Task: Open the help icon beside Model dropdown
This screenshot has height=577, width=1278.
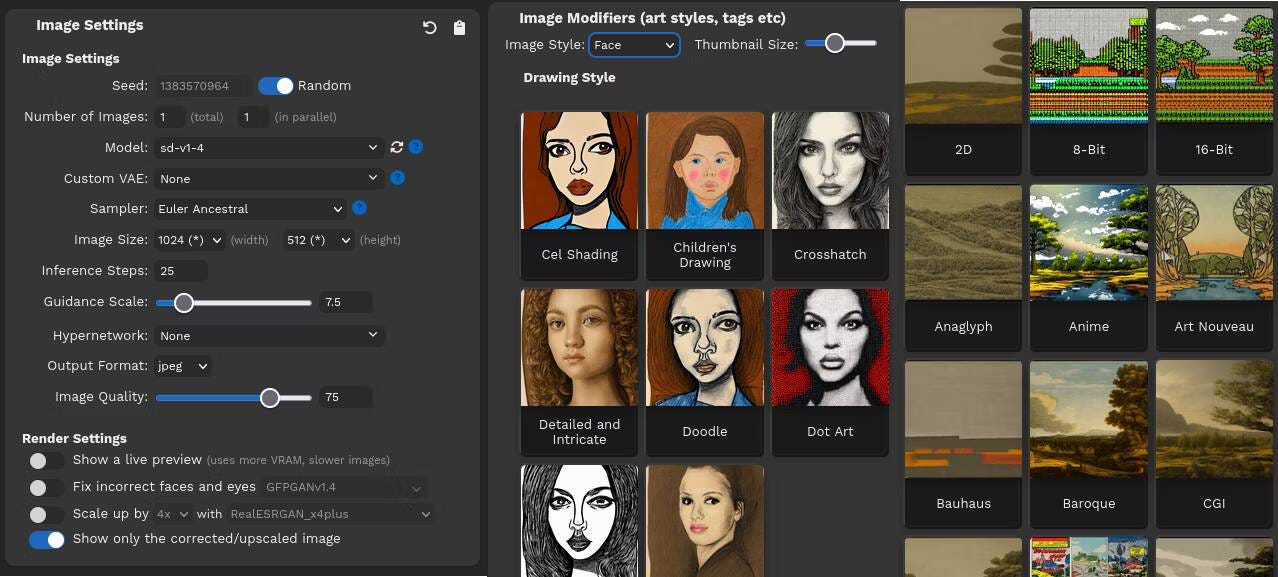Action: click(416, 147)
